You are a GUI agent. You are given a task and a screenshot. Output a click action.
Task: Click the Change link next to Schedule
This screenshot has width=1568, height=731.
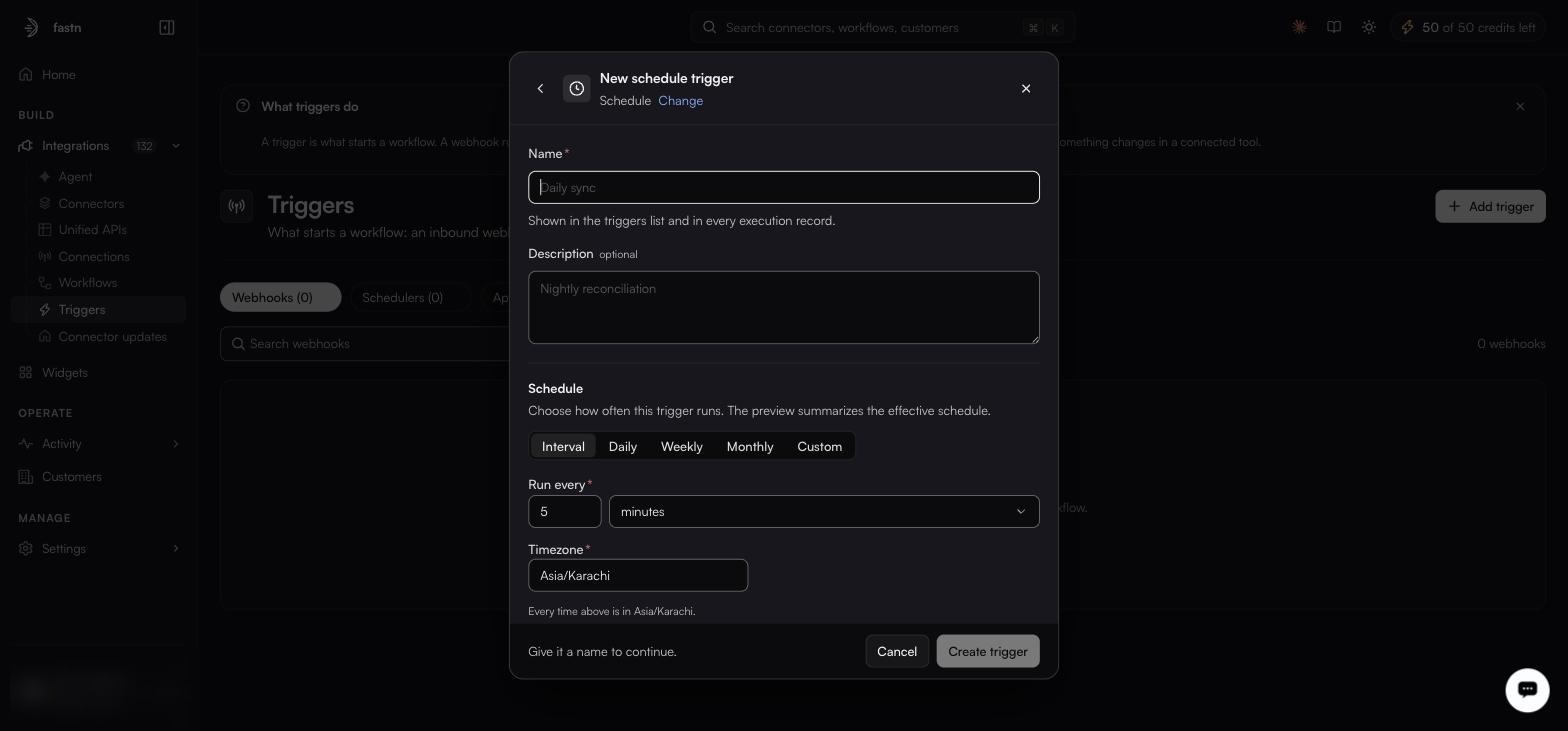point(680,101)
